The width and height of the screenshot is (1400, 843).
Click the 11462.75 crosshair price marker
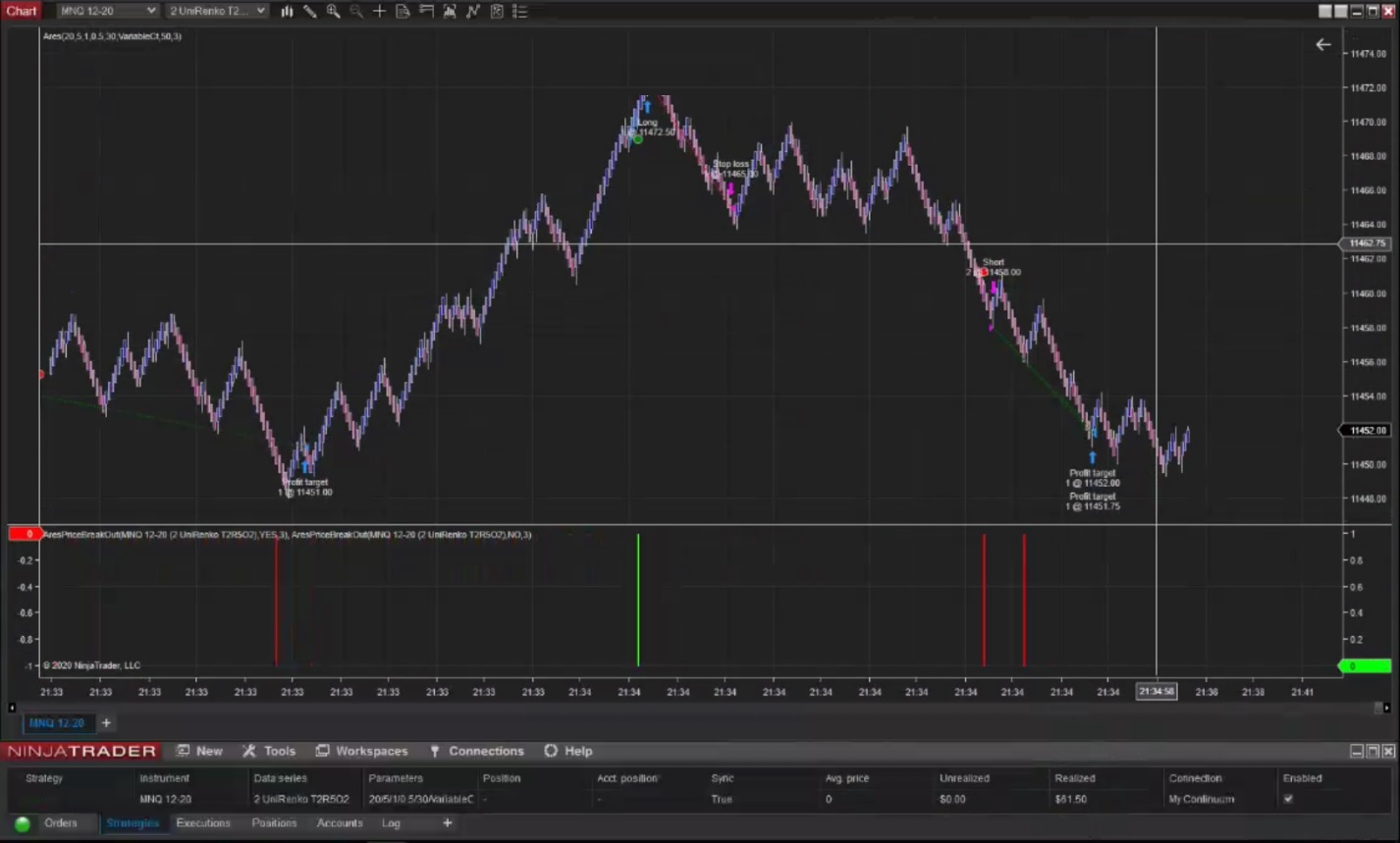click(x=1366, y=243)
